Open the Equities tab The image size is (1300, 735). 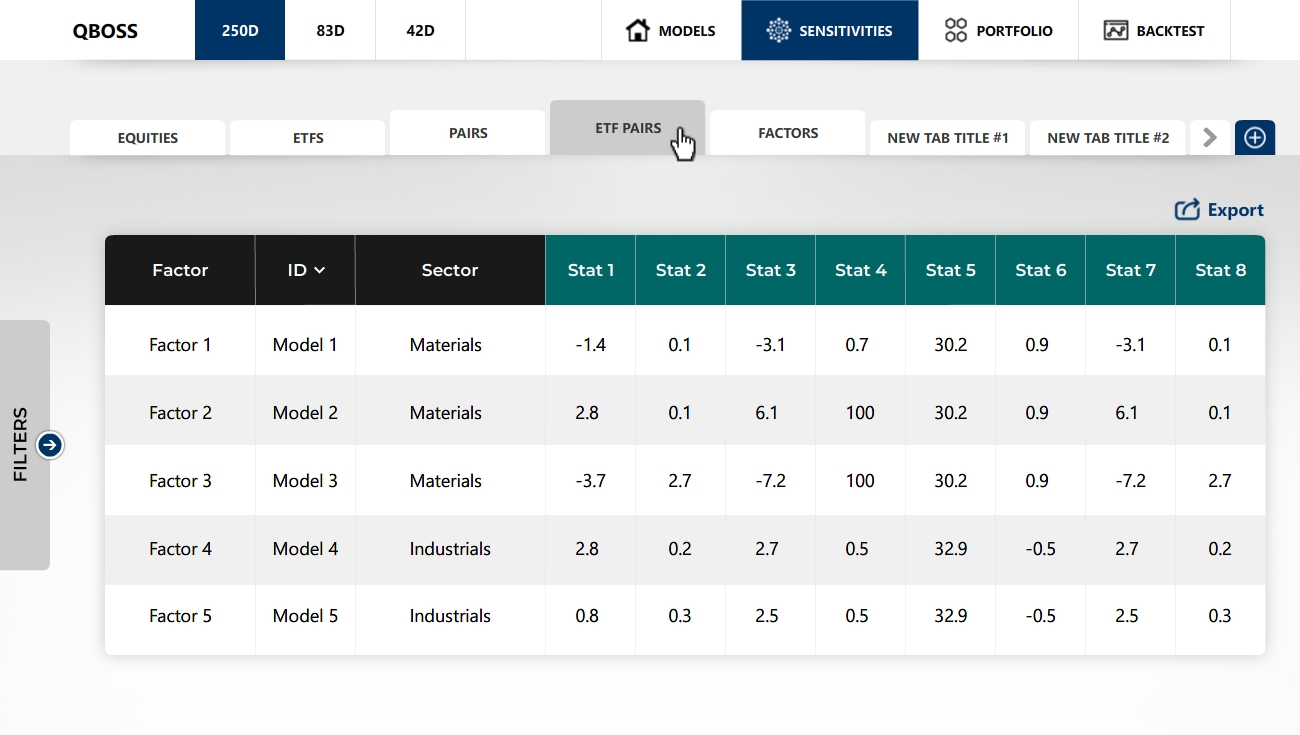tap(148, 138)
